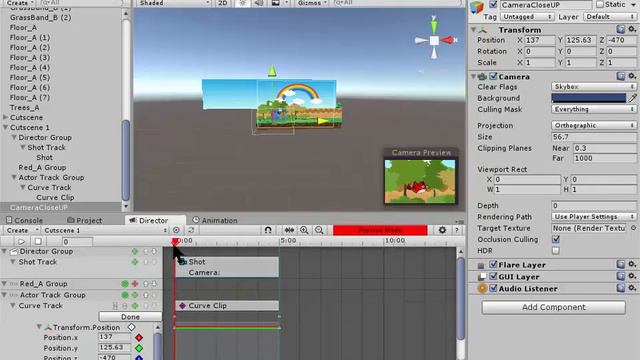
Task: Disable the Camera component checkbox
Action: pyautogui.click(x=493, y=76)
